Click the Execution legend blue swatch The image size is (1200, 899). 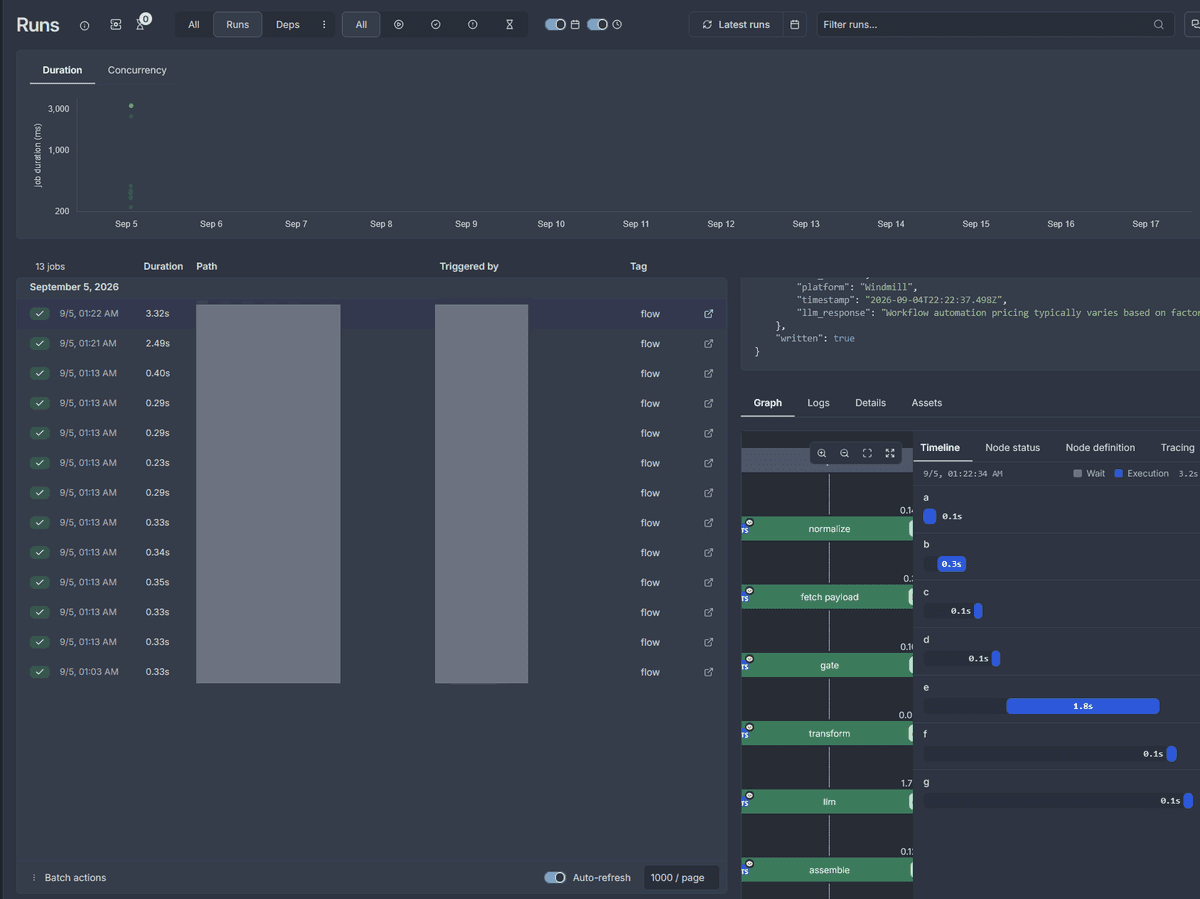pos(1119,474)
